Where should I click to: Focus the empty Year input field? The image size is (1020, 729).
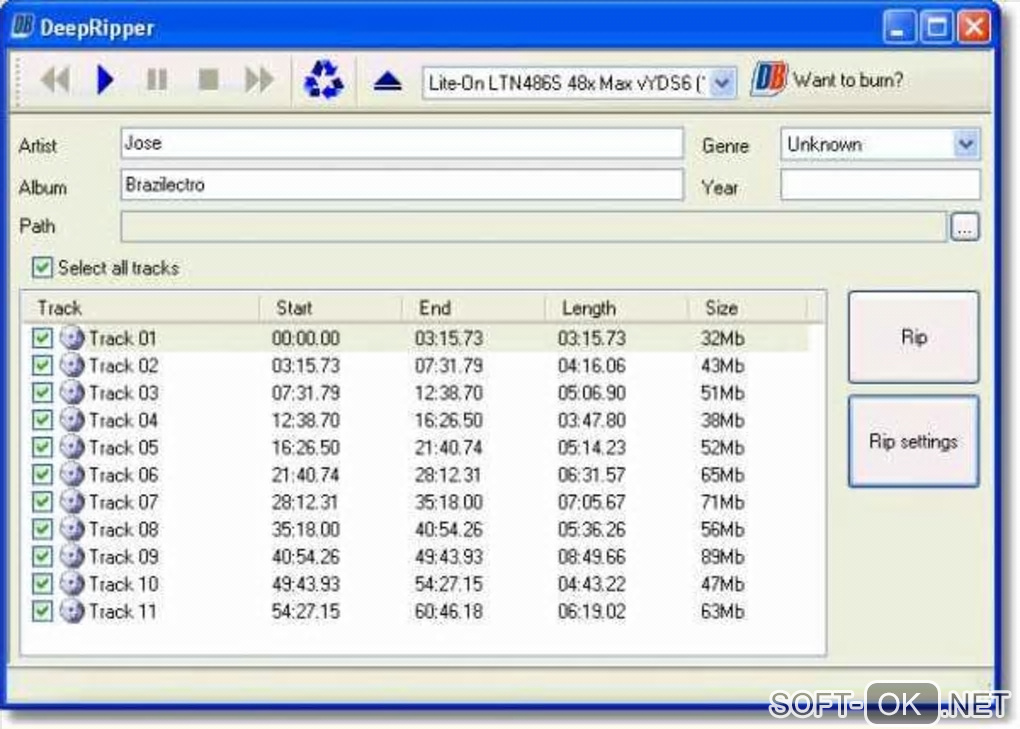click(x=880, y=185)
